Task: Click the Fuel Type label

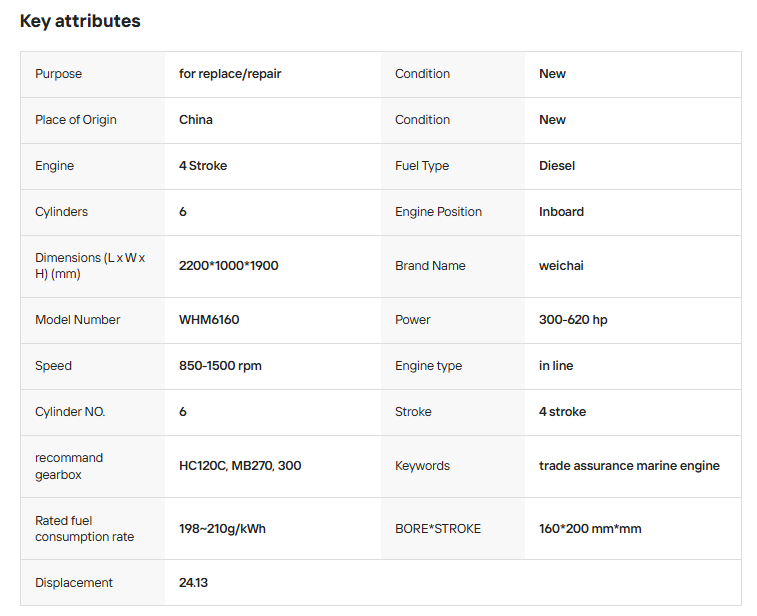Action: pos(422,166)
